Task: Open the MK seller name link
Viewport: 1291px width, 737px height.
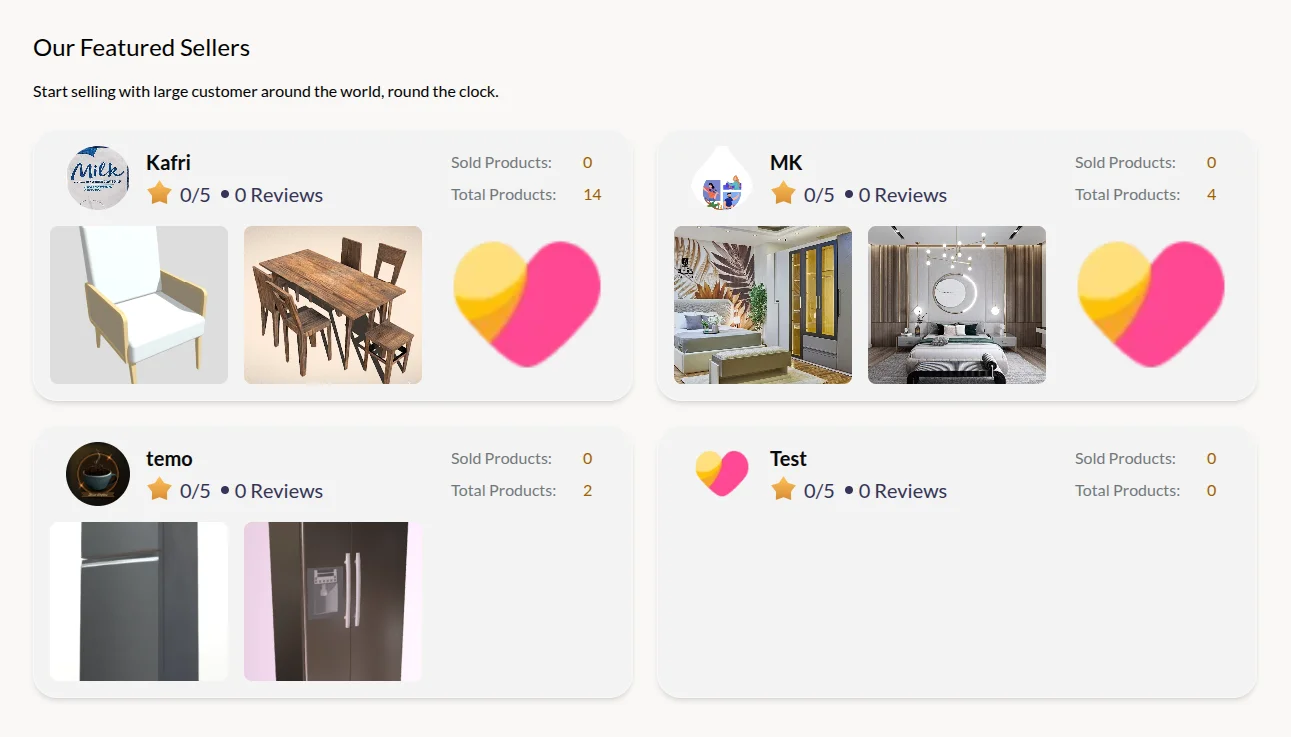Action: 786,163
